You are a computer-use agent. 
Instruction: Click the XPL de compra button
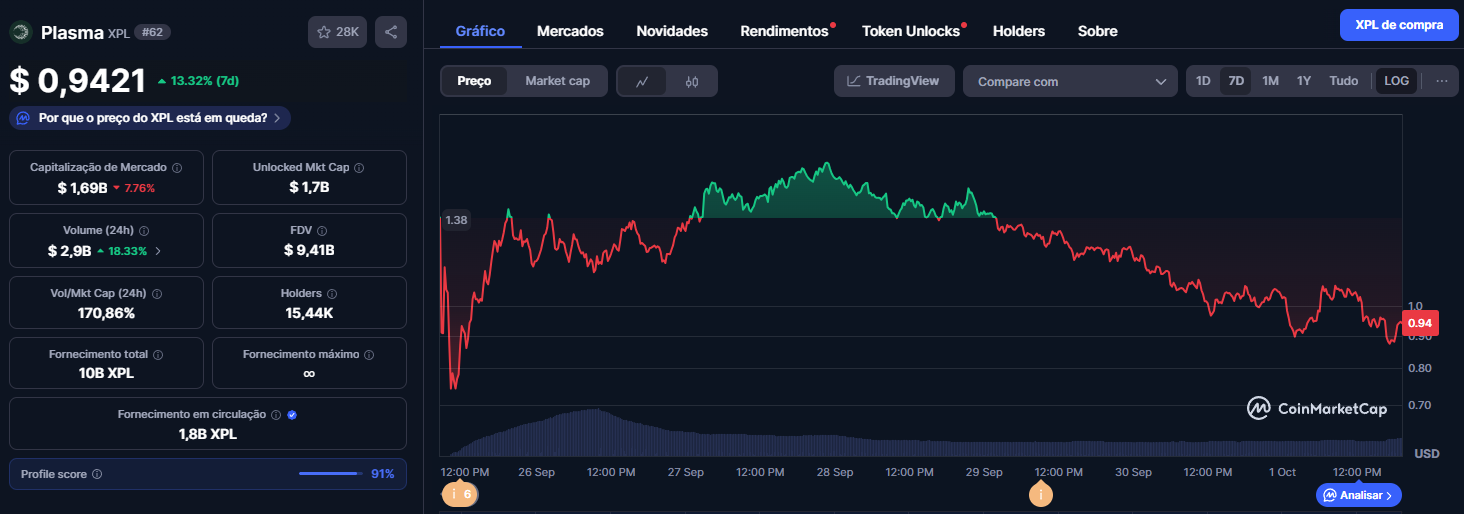[1398, 25]
